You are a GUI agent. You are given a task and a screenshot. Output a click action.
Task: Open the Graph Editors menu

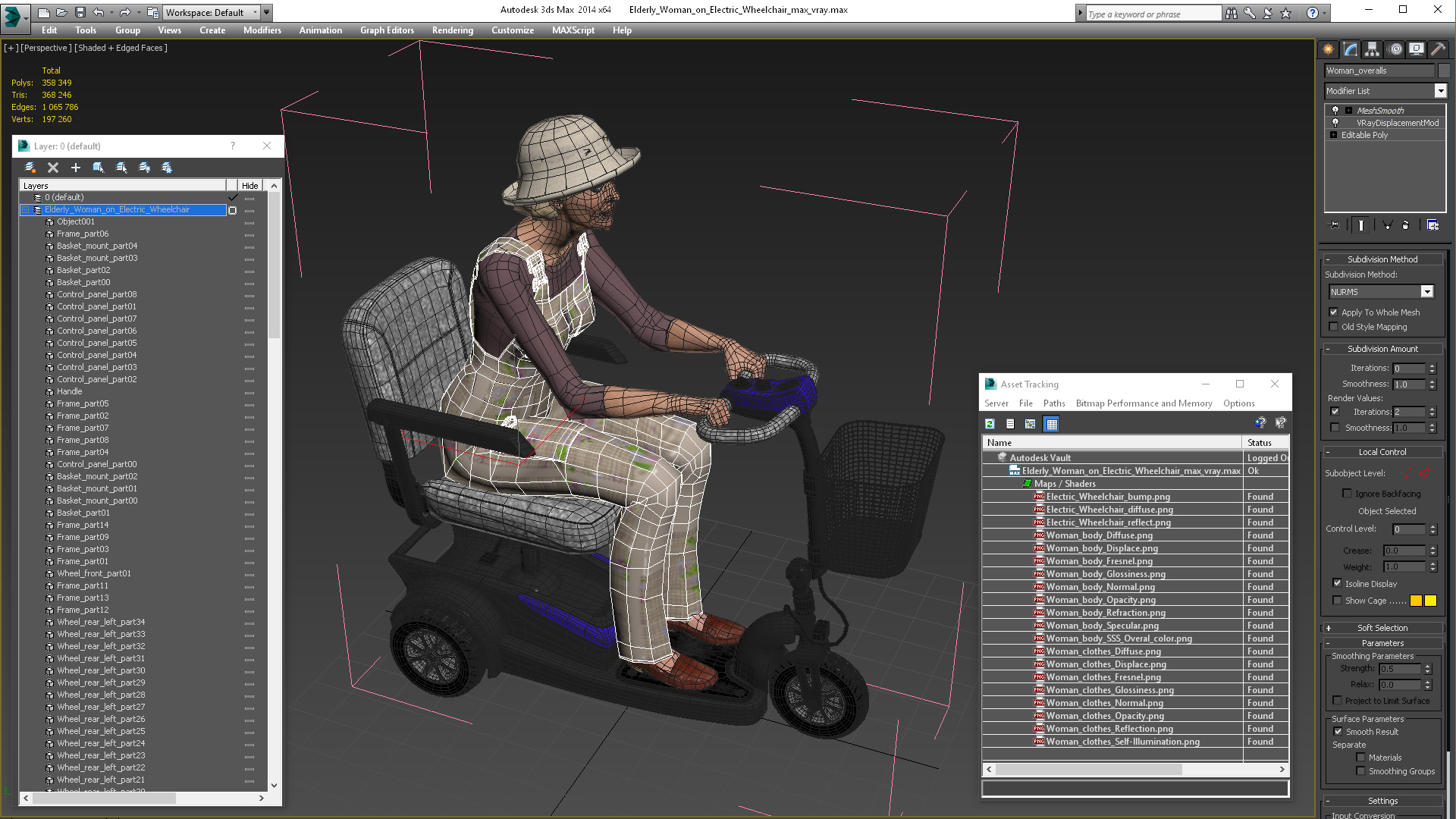click(x=387, y=30)
